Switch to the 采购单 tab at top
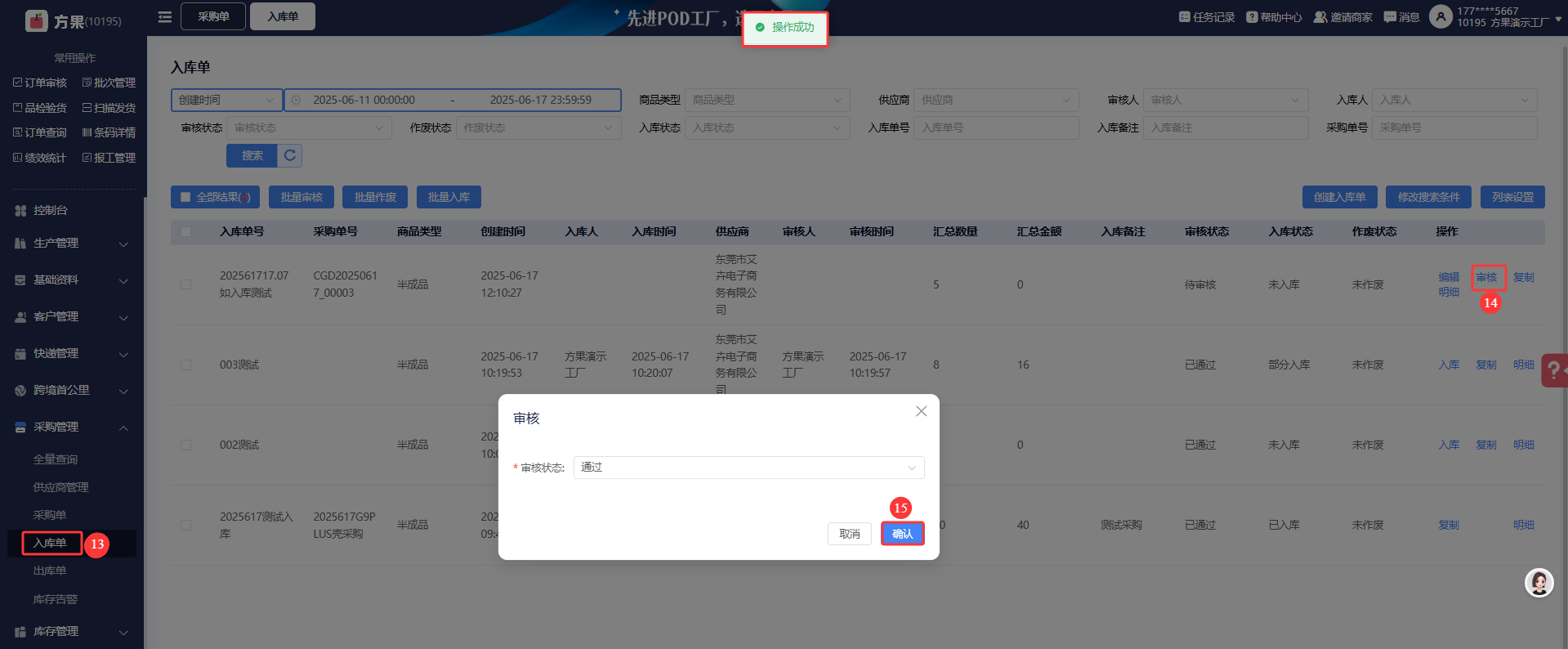 [x=213, y=16]
